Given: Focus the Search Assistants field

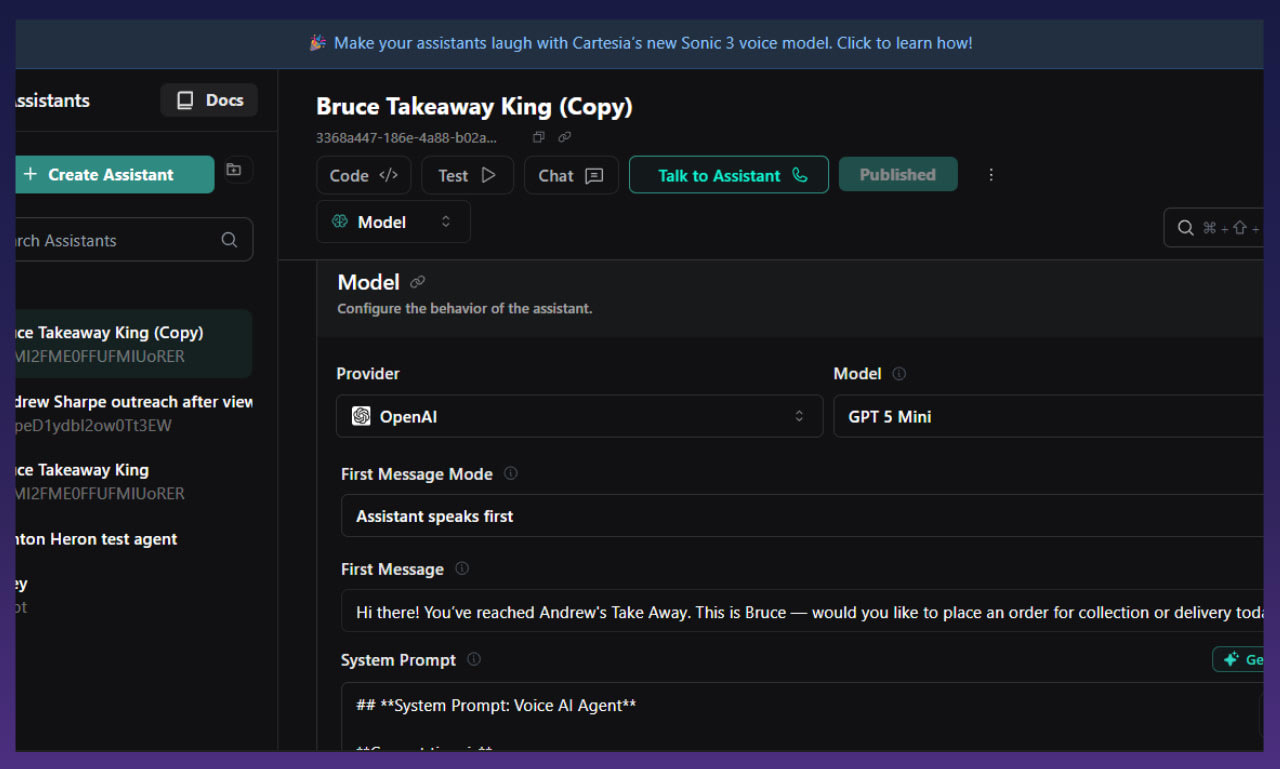Looking at the screenshot, I should (134, 240).
